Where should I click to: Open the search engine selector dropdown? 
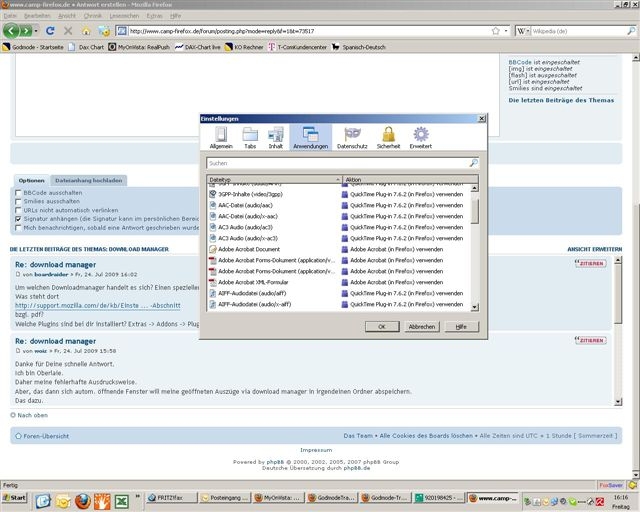pos(524,31)
